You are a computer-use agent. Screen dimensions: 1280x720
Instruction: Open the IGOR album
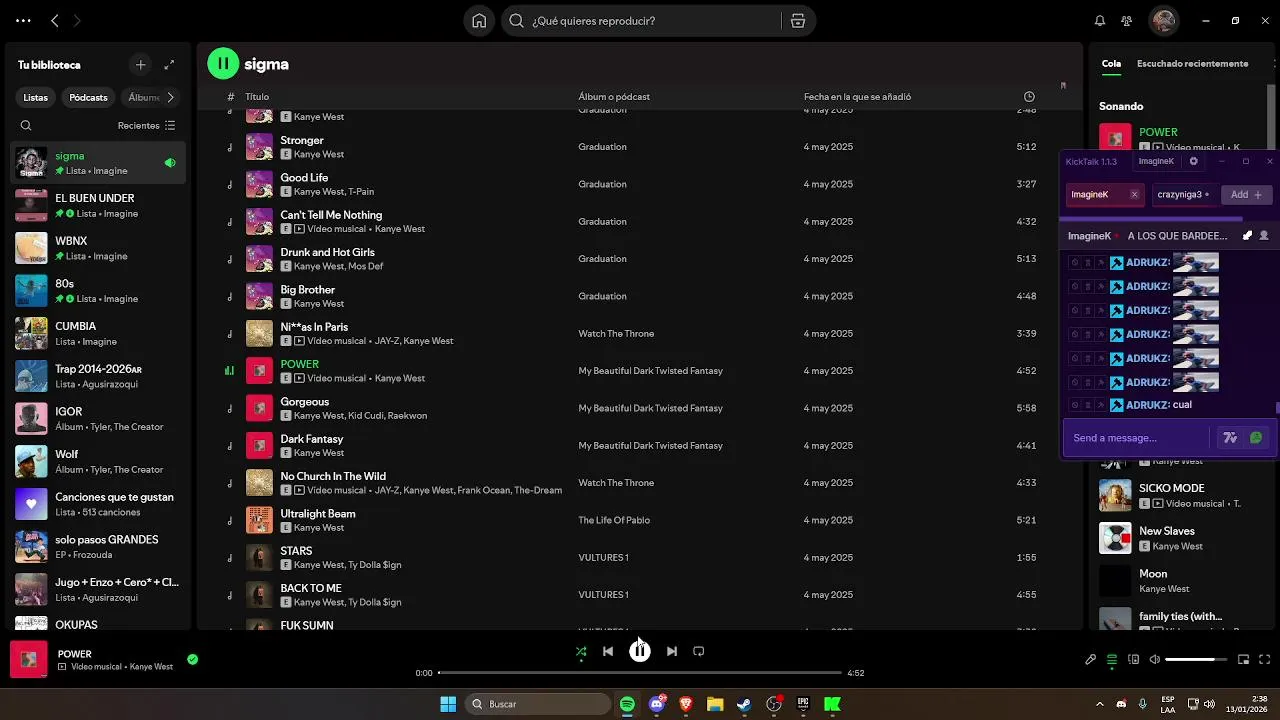[x=97, y=419]
